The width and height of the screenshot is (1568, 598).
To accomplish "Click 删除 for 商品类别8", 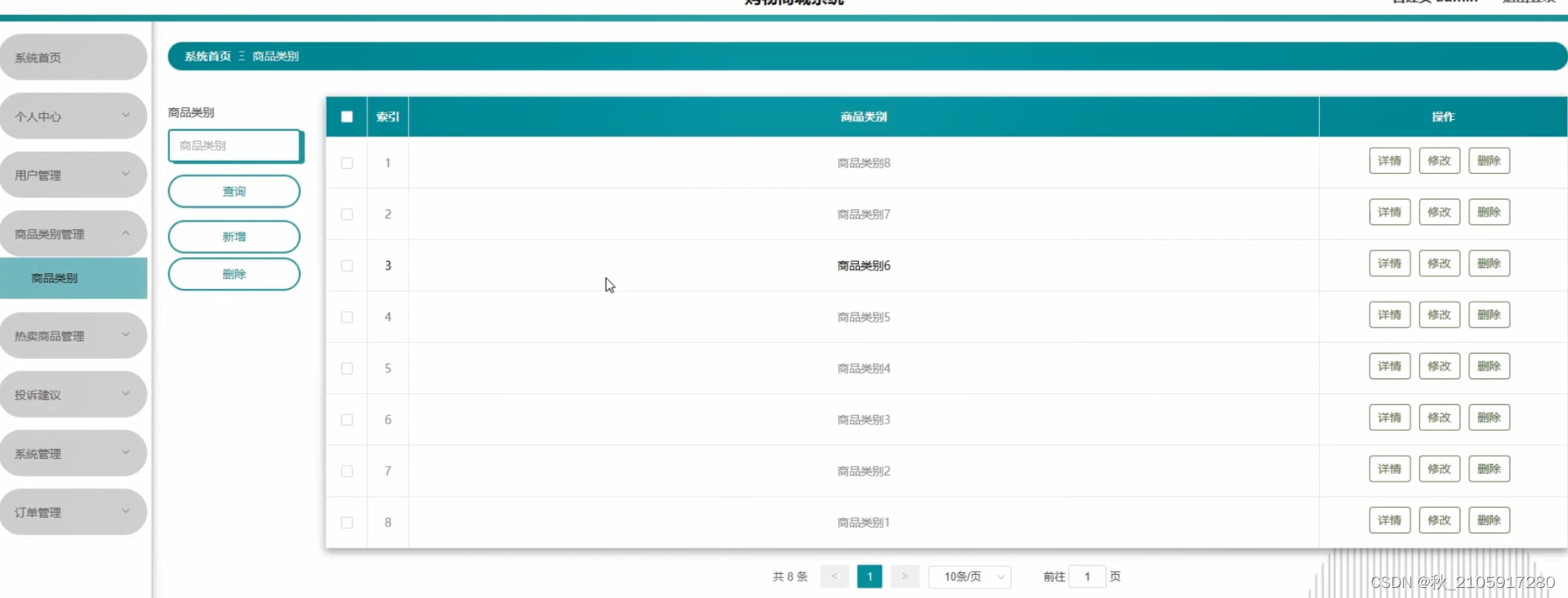I will (1489, 161).
